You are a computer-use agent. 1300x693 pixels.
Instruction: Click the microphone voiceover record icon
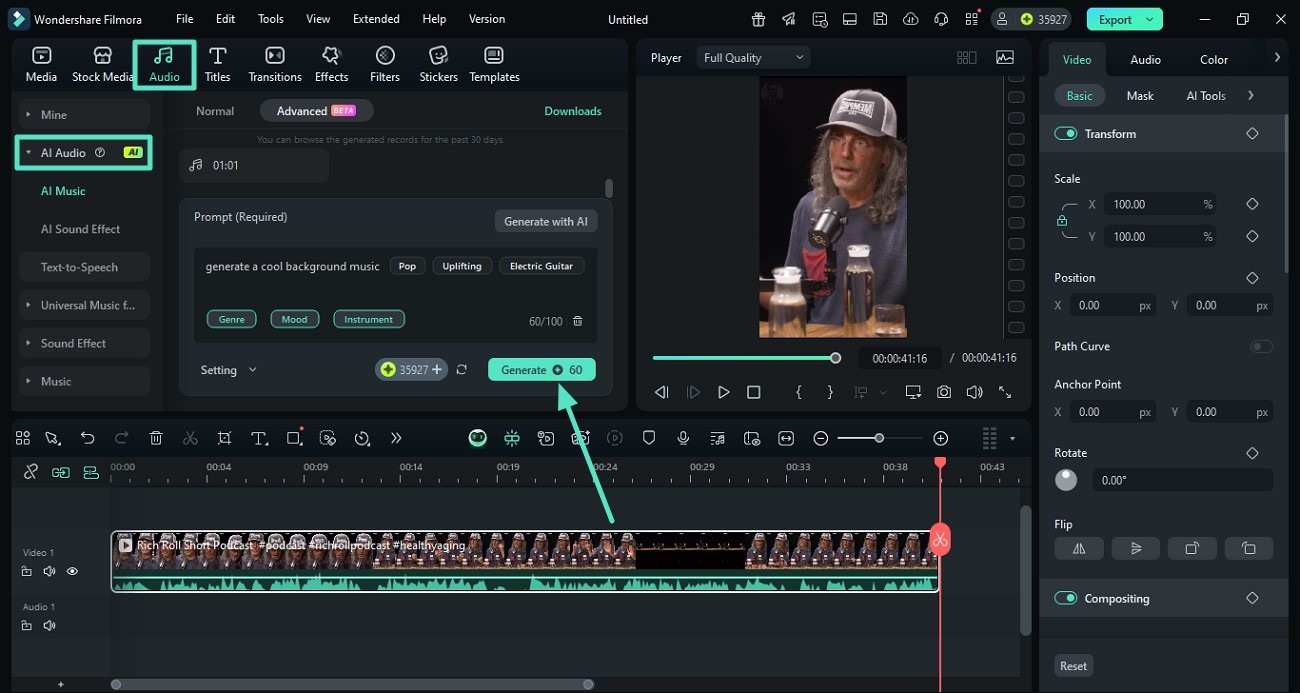tap(683, 438)
